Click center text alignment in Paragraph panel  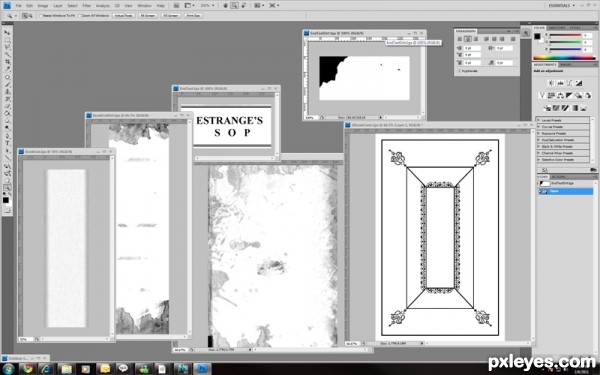click(468, 39)
